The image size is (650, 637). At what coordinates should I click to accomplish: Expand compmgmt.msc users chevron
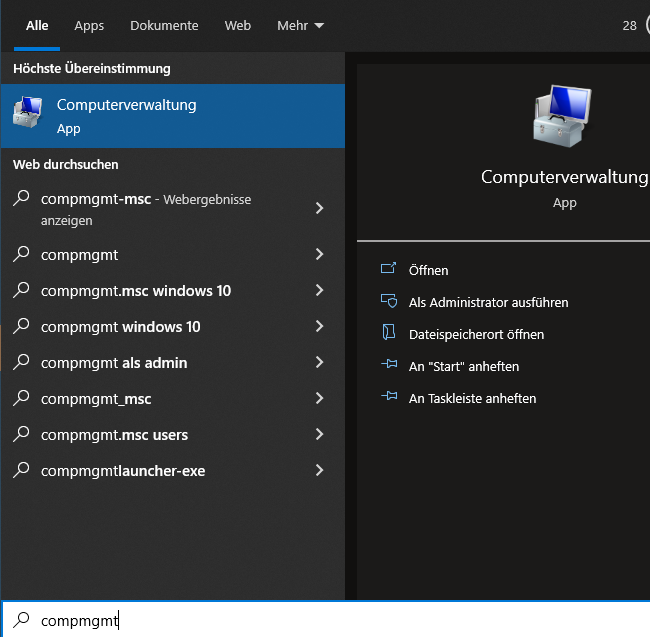click(319, 434)
